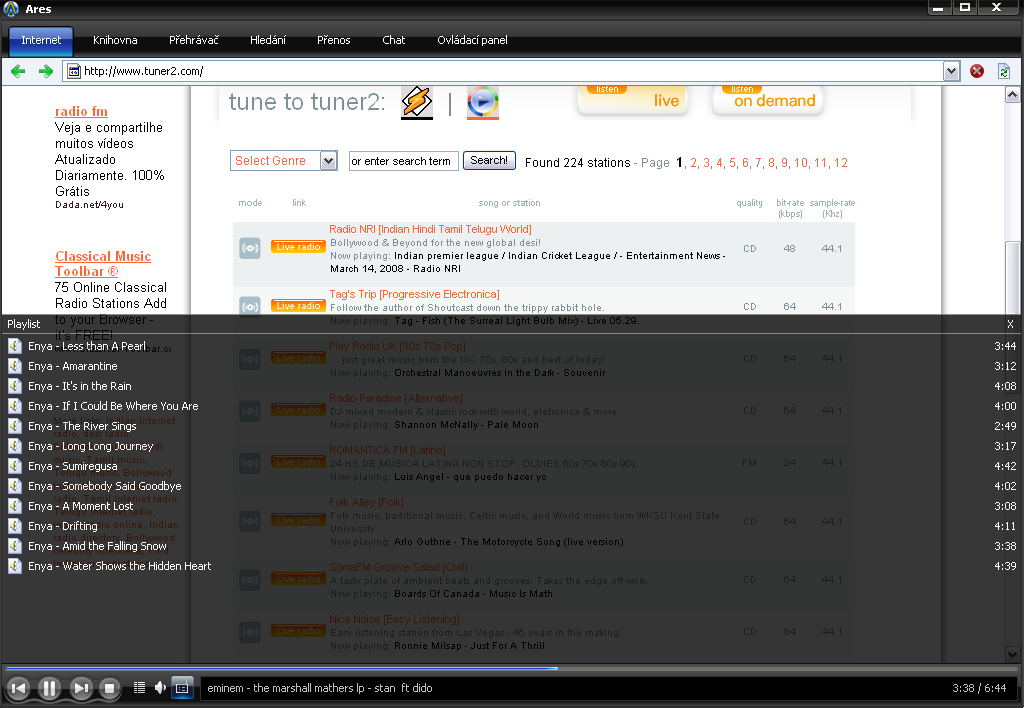Go forward with the green forward arrow

[x=46, y=71]
